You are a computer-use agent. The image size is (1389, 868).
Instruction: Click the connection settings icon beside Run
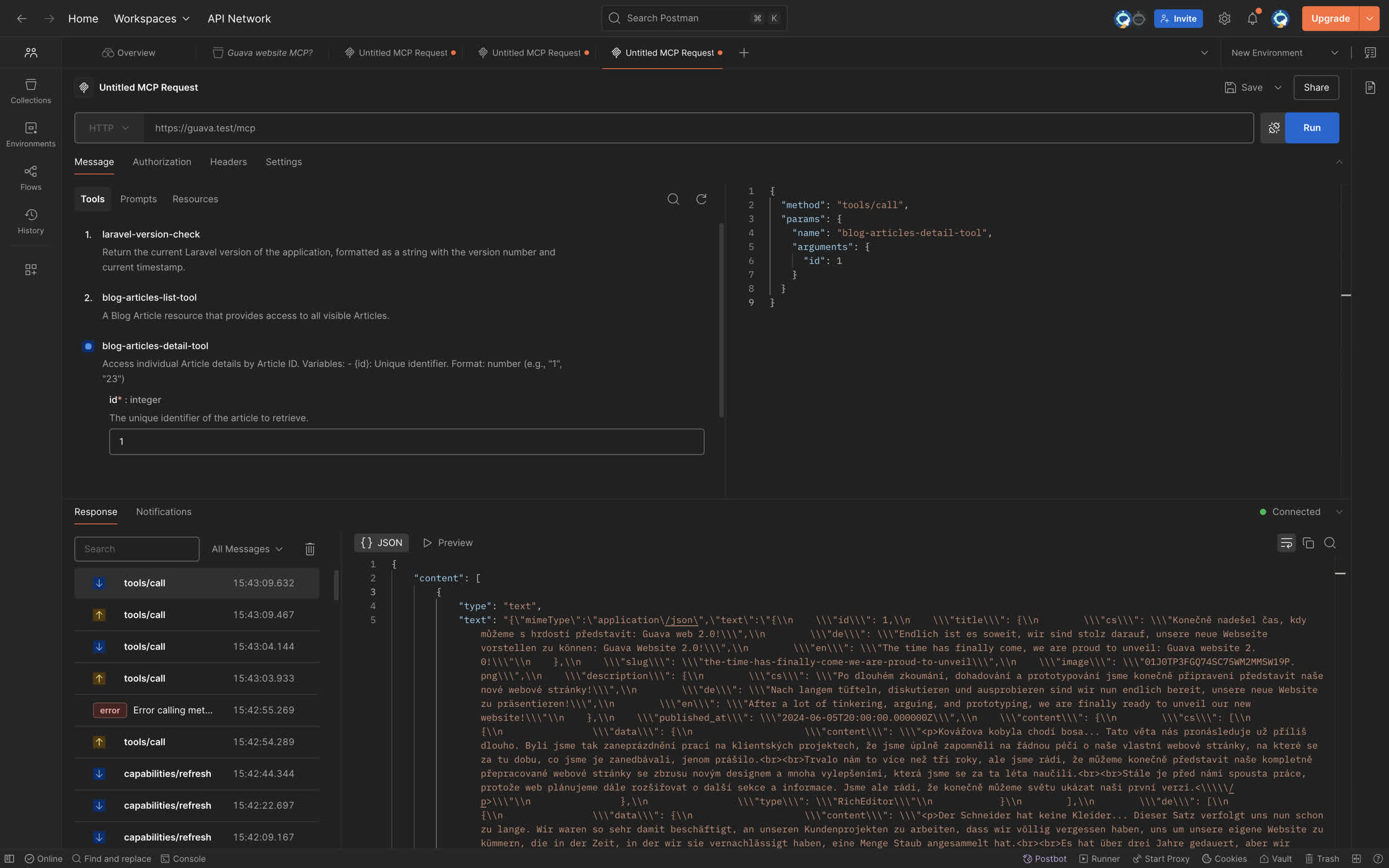click(1274, 128)
